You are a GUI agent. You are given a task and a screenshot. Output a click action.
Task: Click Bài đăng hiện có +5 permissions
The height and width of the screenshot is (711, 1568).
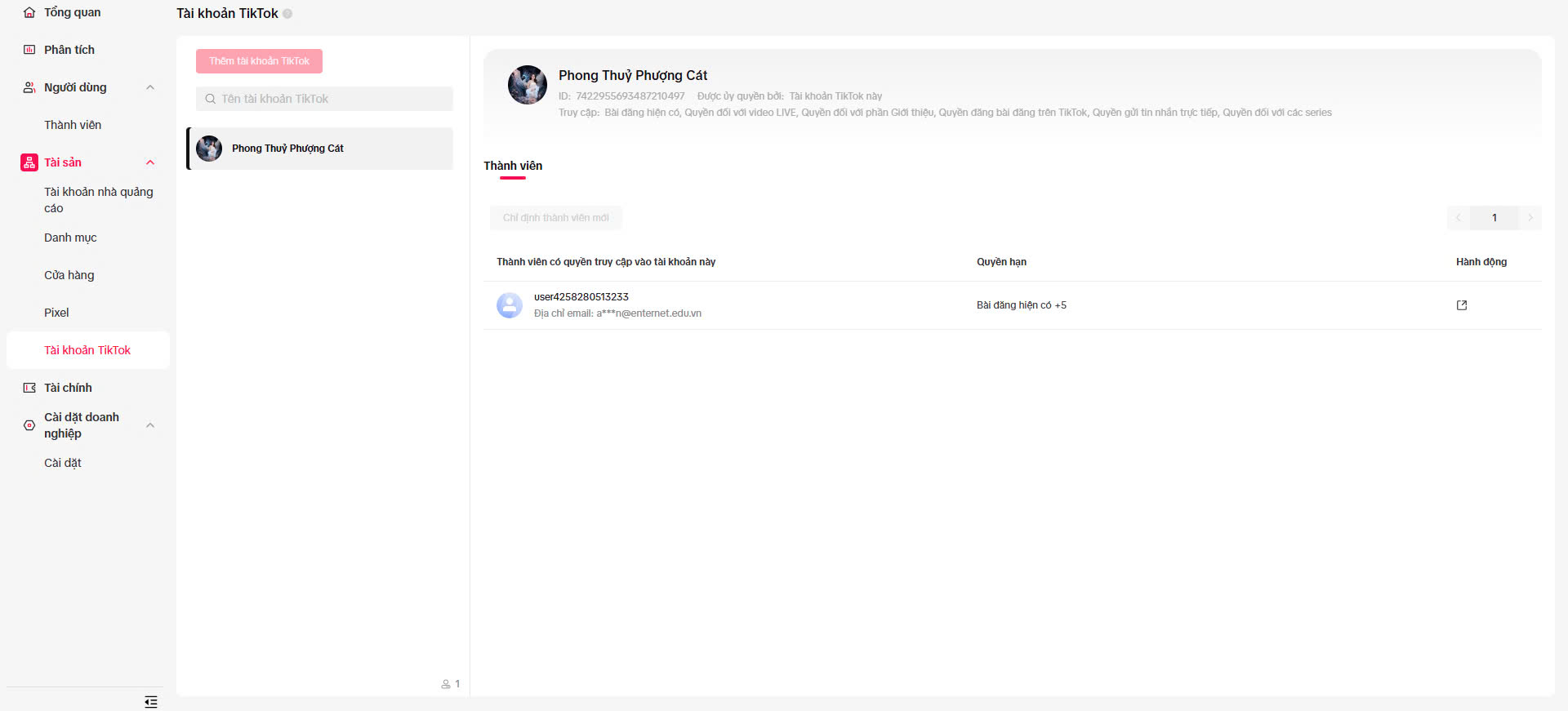click(1022, 305)
